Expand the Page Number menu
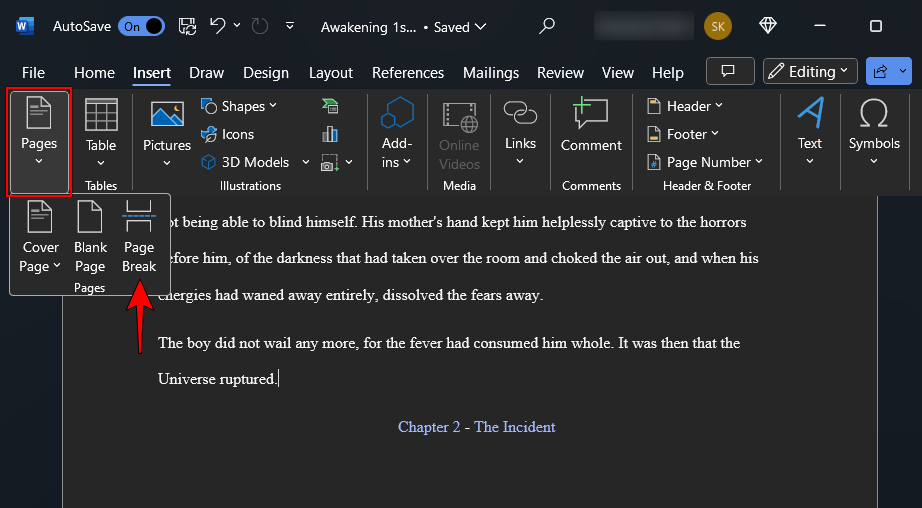 pos(705,162)
